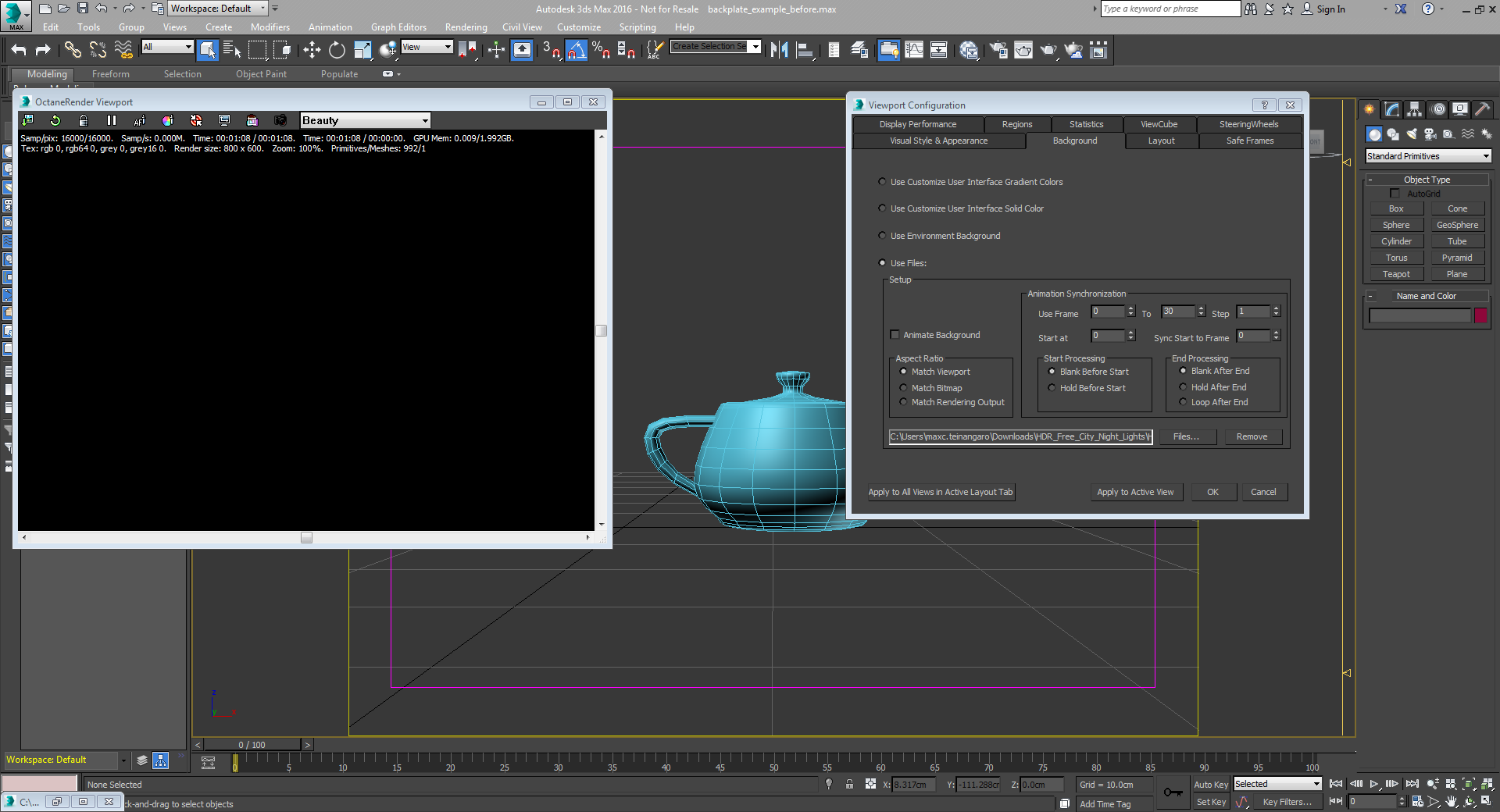The image size is (1500, 812).
Task: Select the Rotate transform tool
Action: click(x=337, y=51)
